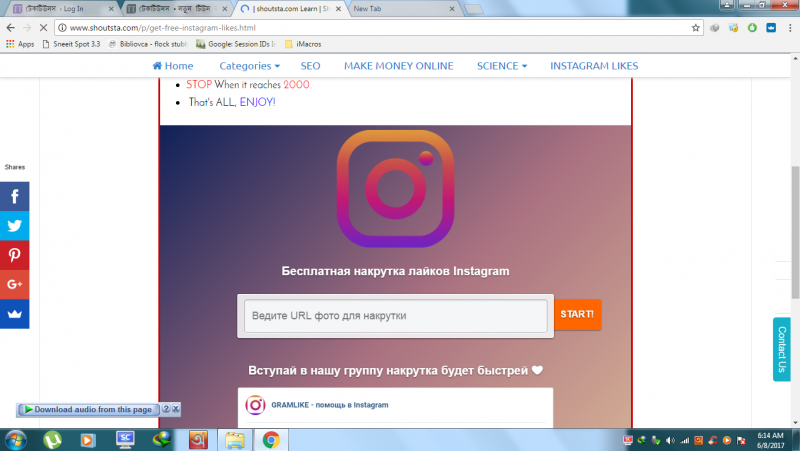This screenshot has width=800, height=451.
Task: Open Google Session IDs bookmark
Action: [237, 44]
